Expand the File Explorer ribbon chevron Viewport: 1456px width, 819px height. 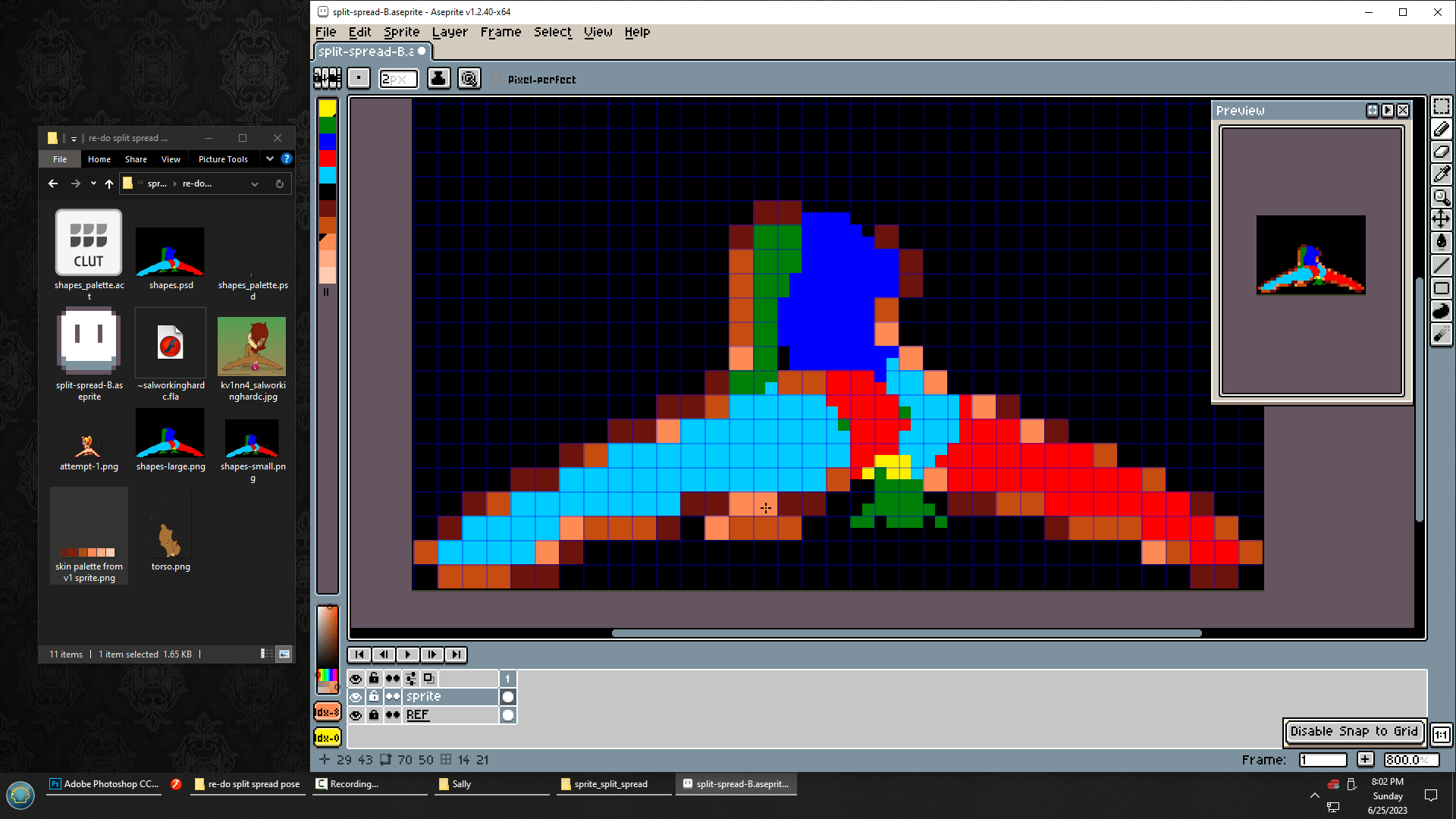coord(269,158)
